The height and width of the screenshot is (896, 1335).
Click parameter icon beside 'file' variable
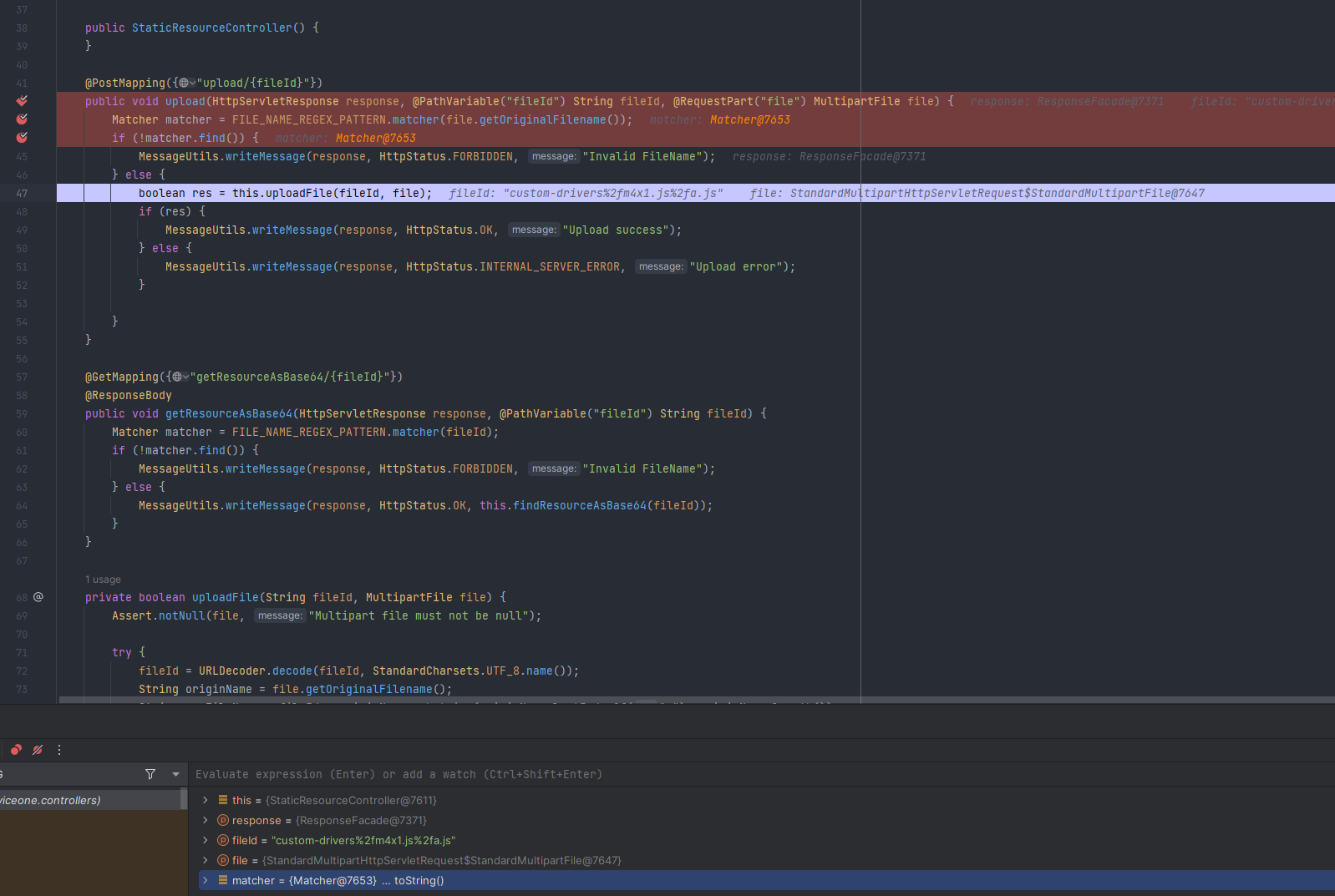[223, 860]
